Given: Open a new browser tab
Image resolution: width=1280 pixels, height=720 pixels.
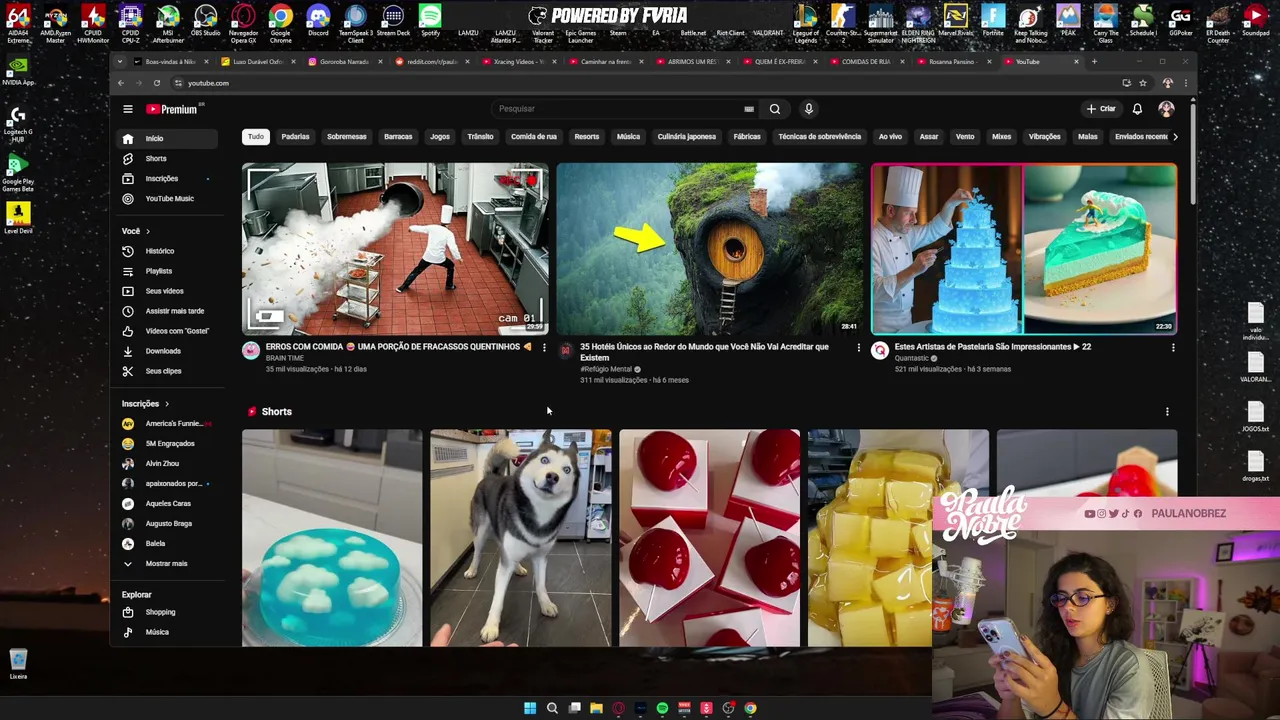Looking at the screenshot, I should (1094, 62).
